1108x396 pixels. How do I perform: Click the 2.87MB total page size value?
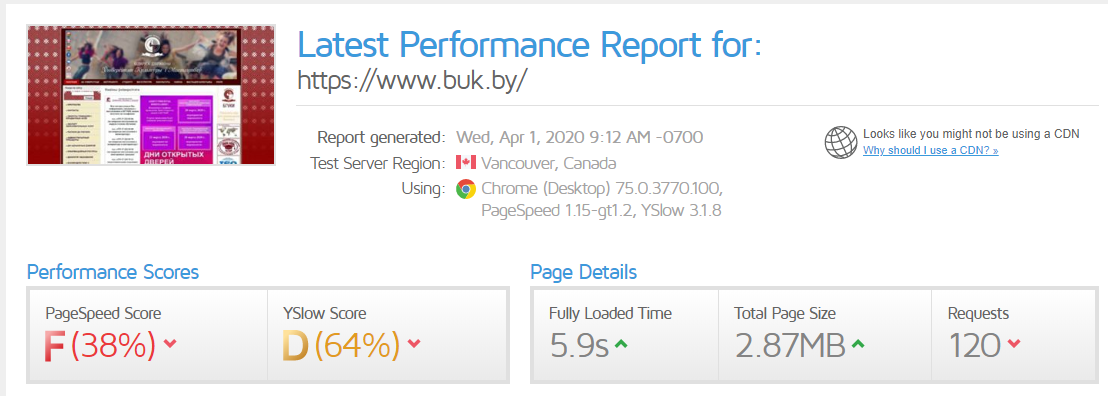[790, 346]
